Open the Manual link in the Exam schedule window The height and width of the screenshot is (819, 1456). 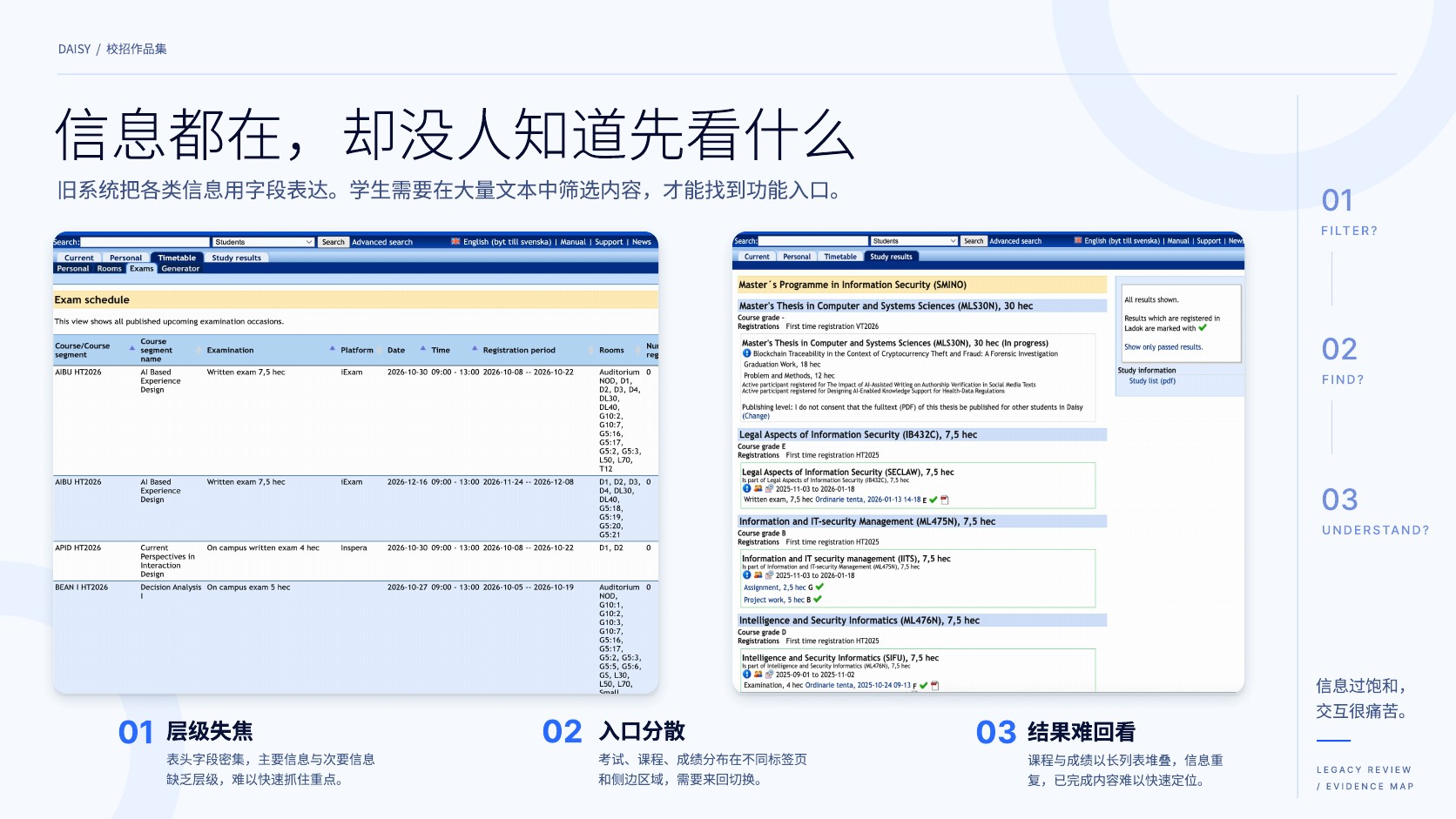click(x=573, y=242)
